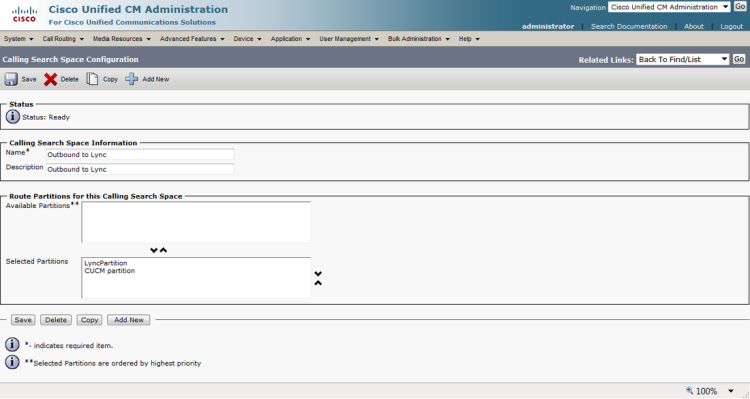Click Delete text in top toolbar

click(x=69, y=79)
